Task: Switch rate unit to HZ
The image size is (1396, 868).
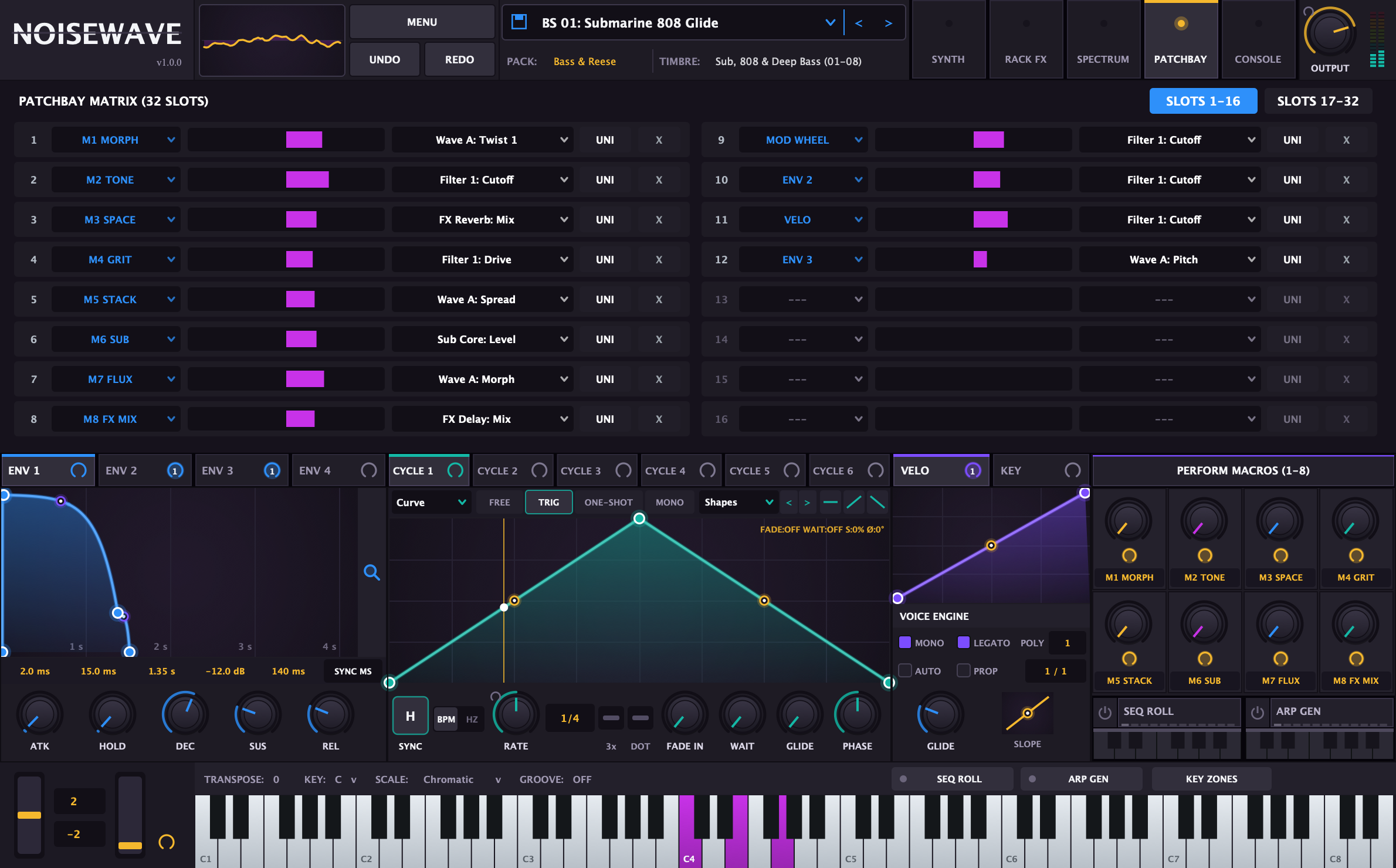Action: tap(472, 719)
